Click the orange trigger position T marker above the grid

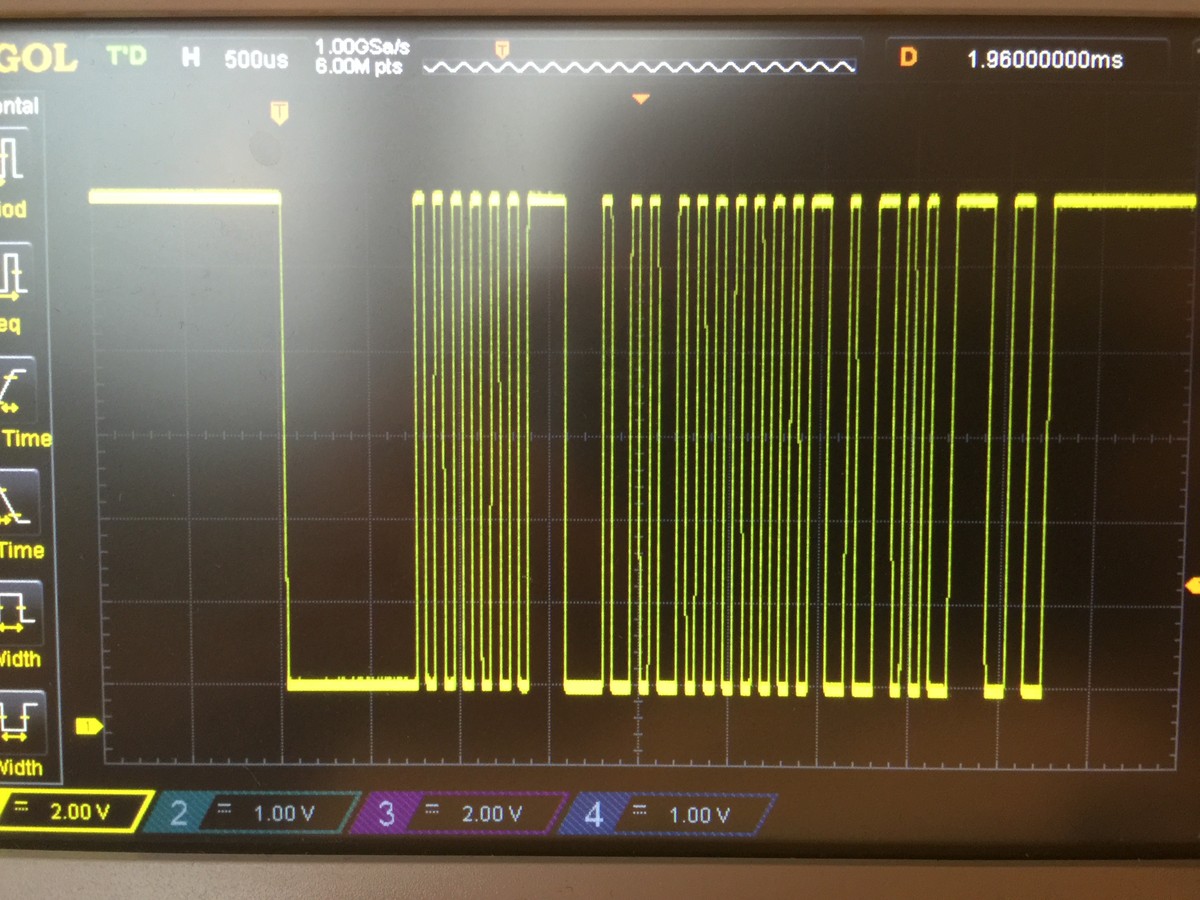coord(279,112)
